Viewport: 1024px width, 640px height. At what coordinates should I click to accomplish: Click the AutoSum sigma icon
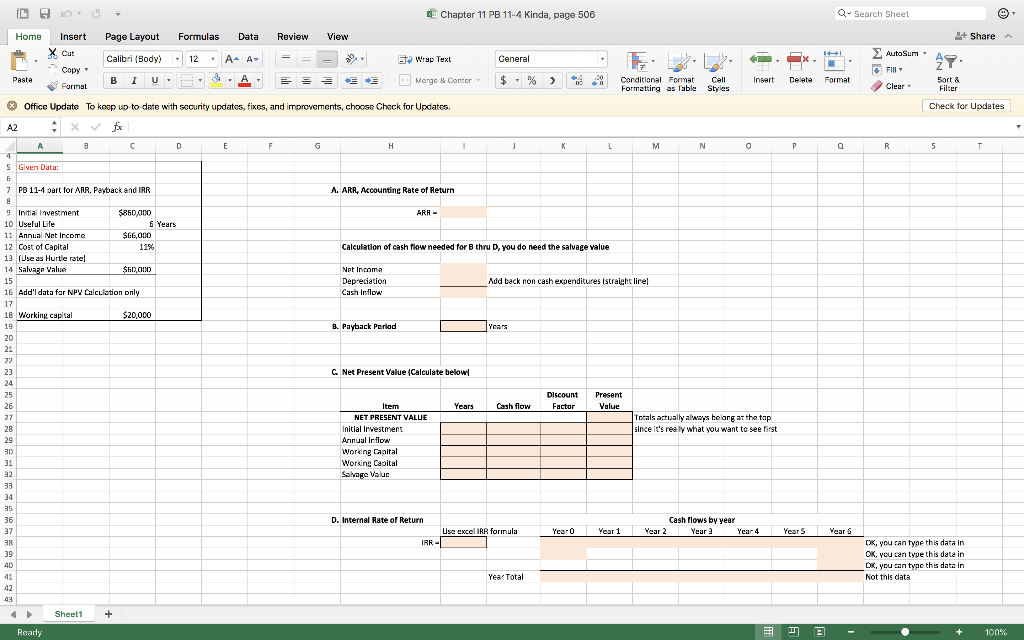(877, 53)
